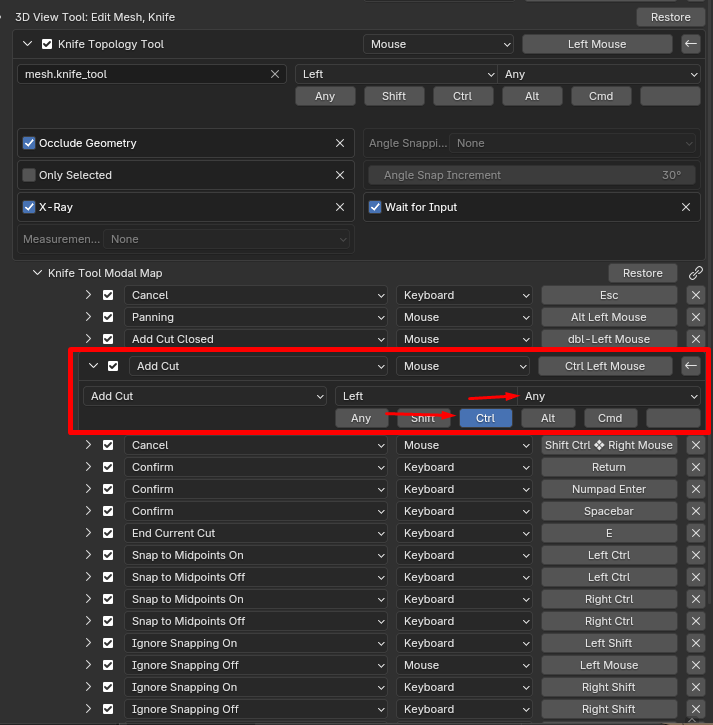
Task: Disable the highlighted Ctrl modifier for Add Cut
Action: pyautogui.click(x=486, y=418)
